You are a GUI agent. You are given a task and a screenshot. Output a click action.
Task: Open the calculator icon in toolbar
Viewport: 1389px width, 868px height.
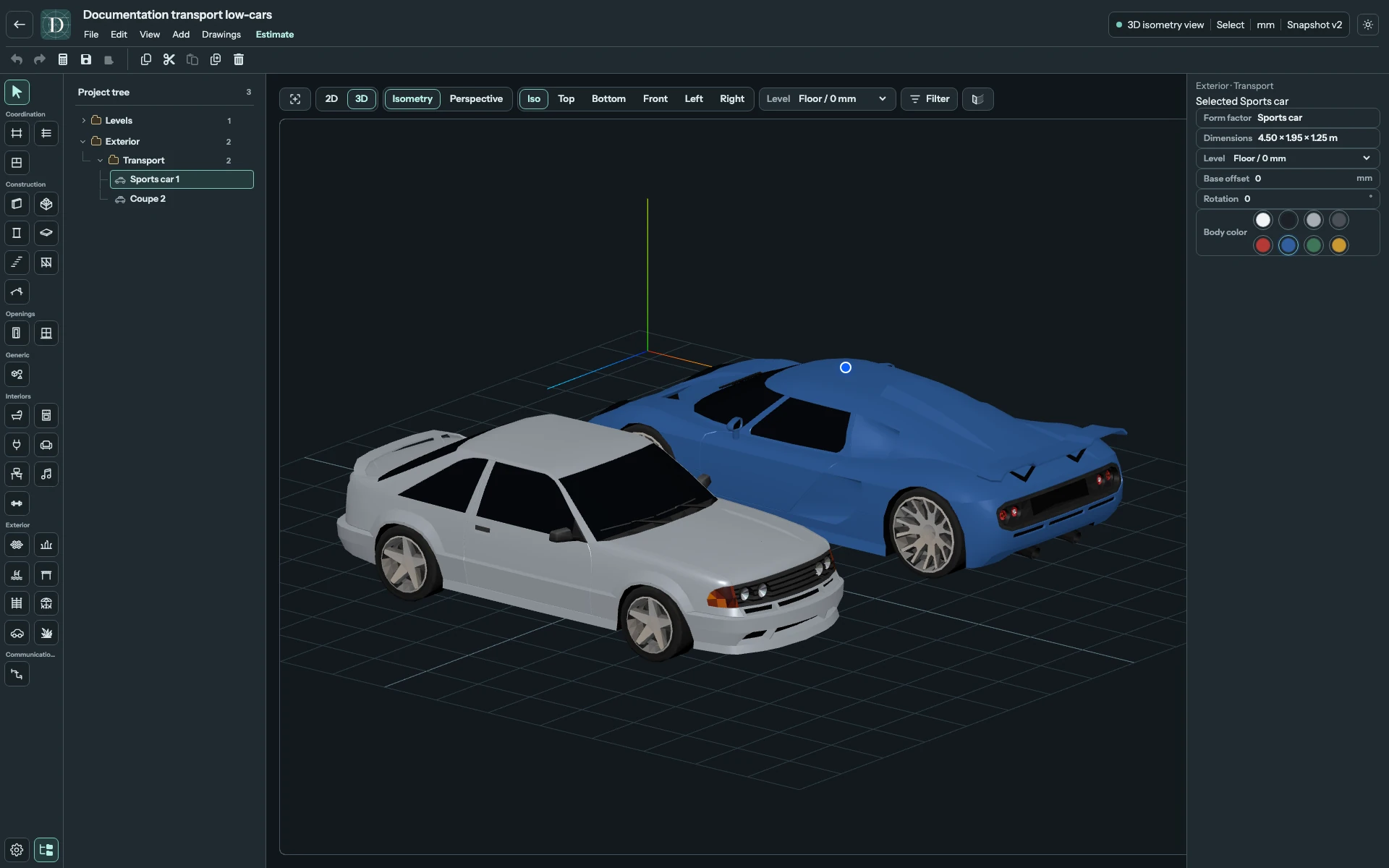[x=63, y=59]
